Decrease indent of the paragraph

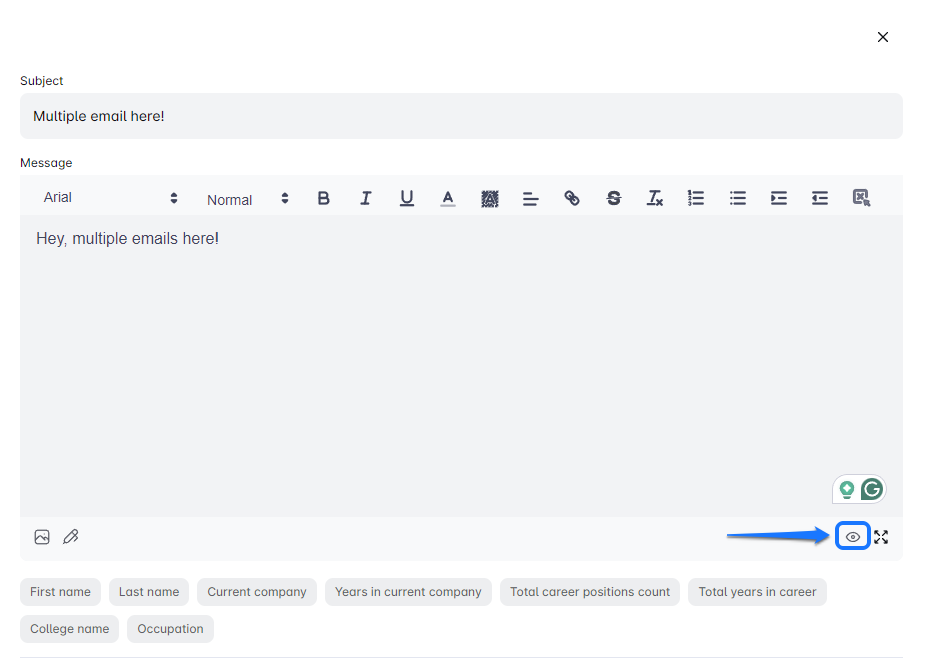[820, 198]
